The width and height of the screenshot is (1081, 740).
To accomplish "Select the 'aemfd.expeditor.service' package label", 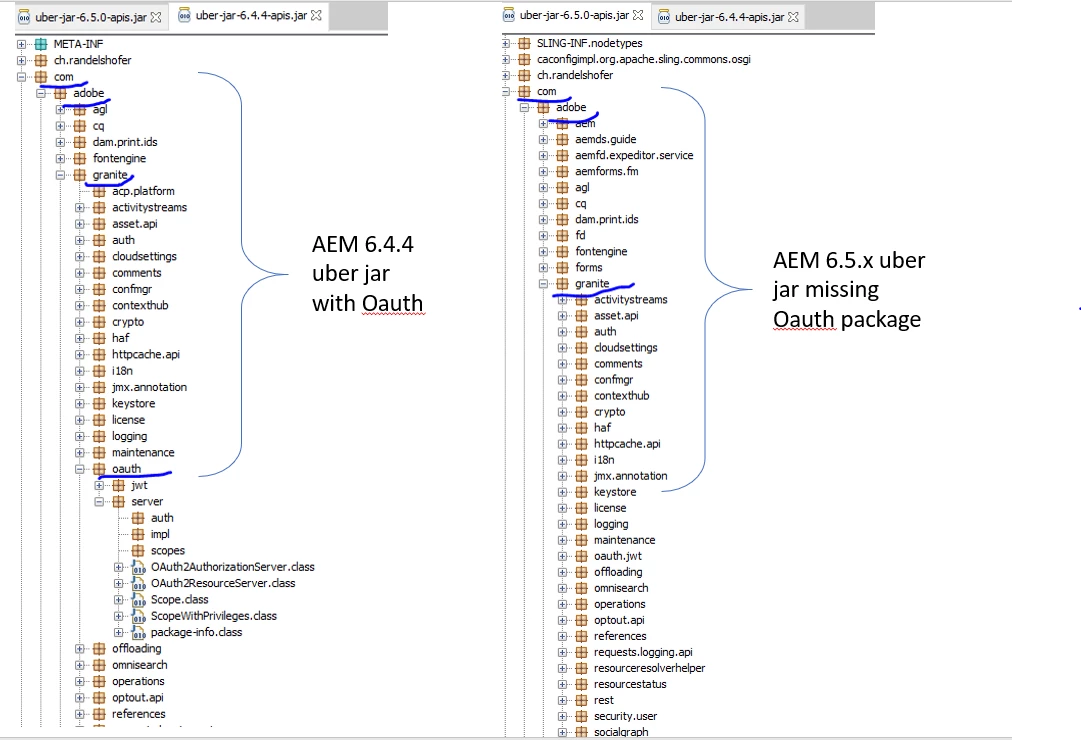I will (x=634, y=155).
